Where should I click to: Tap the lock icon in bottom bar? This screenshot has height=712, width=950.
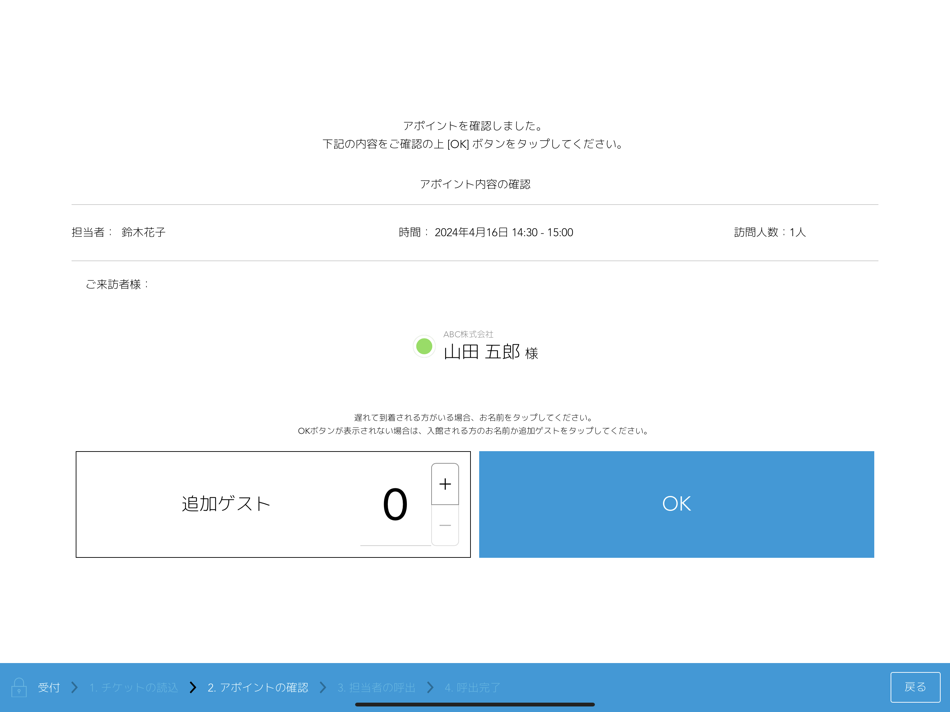tap(19, 687)
